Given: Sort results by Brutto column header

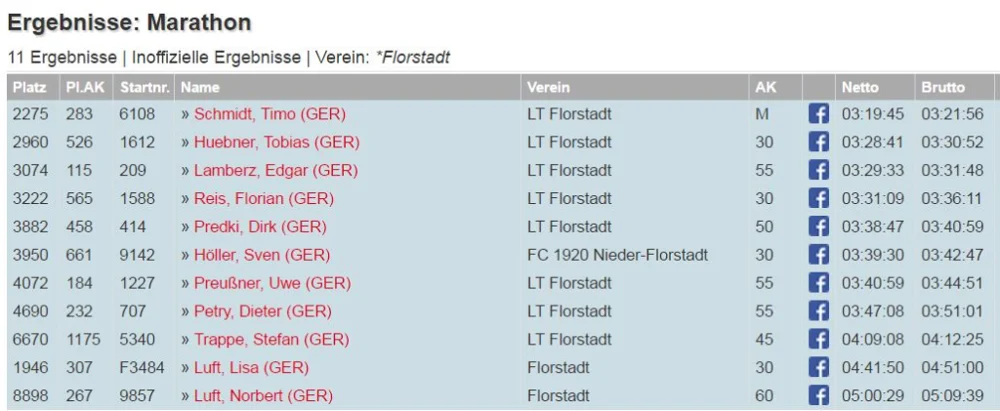Looking at the screenshot, I should pyautogui.click(x=943, y=87).
